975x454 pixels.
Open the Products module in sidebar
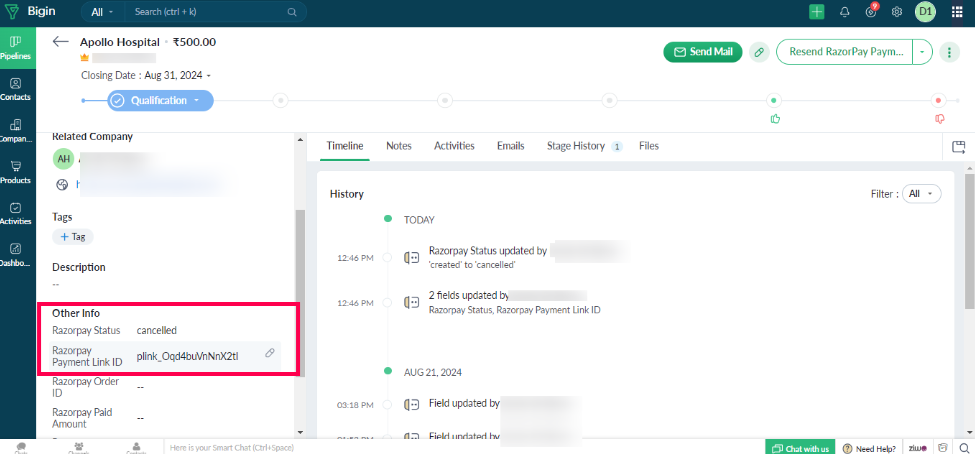pyautogui.click(x=17, y=172)
